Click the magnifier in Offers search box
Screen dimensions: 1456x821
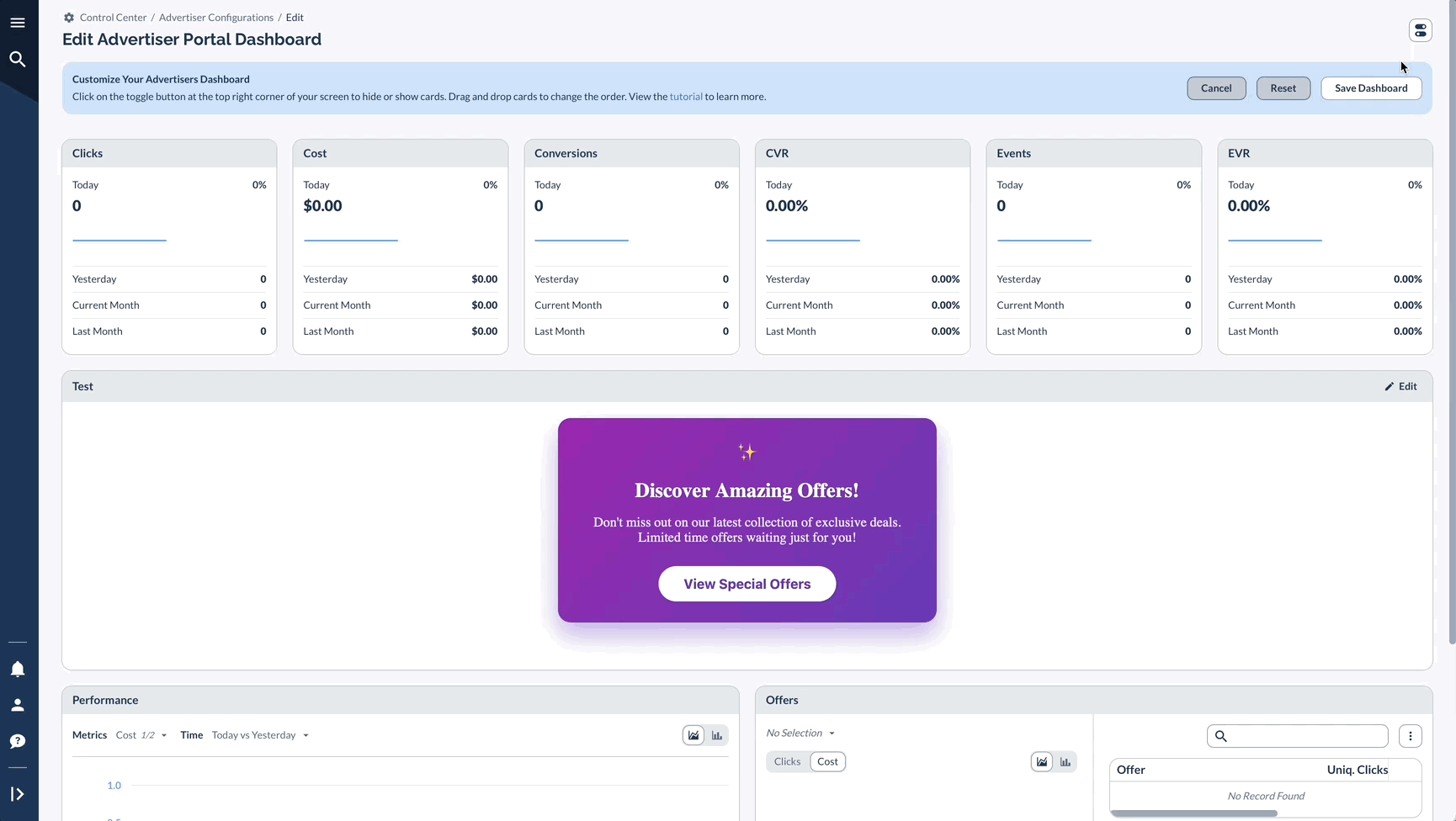(1221, 736)
